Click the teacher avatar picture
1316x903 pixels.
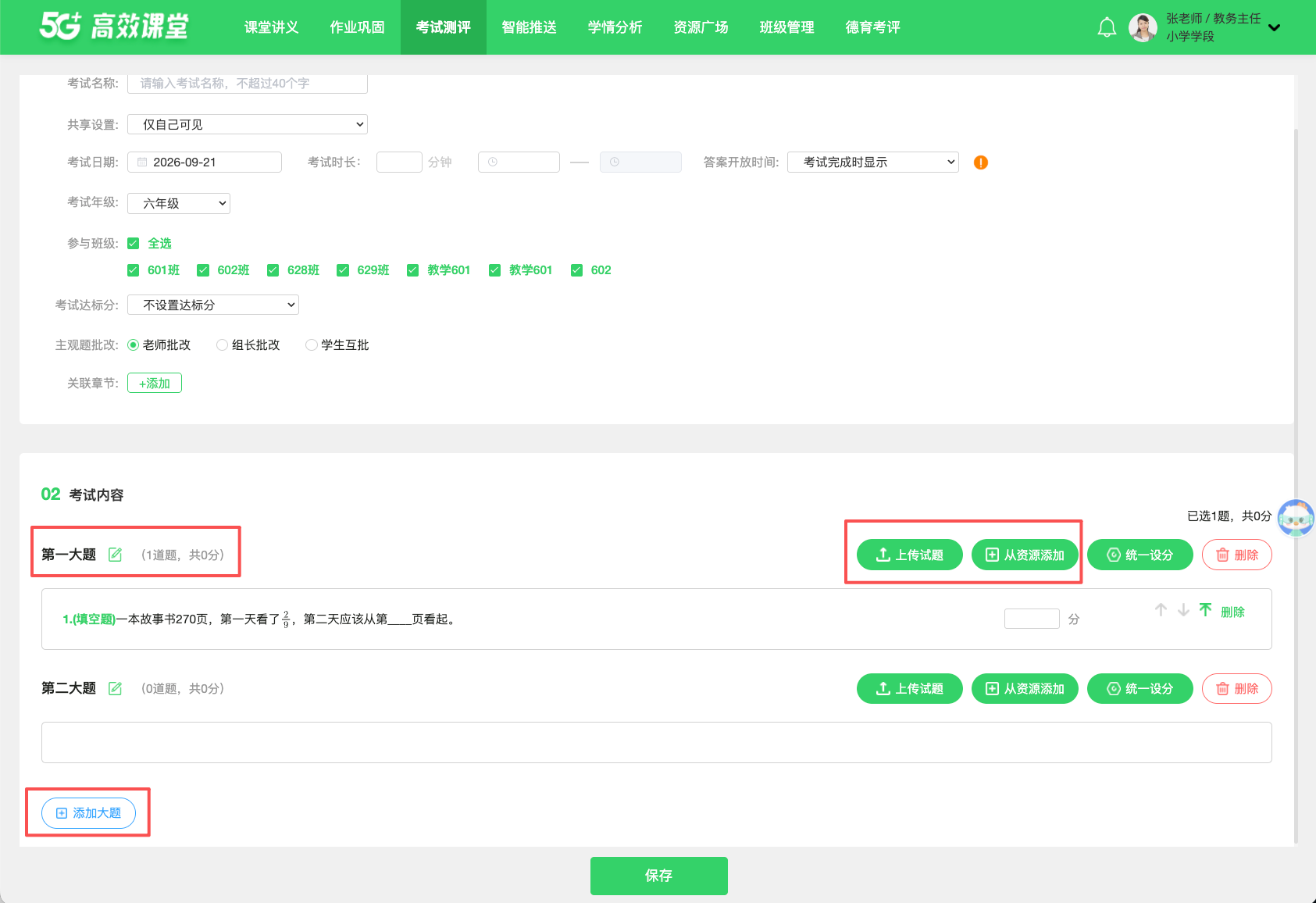click(x=1143, y=27)
